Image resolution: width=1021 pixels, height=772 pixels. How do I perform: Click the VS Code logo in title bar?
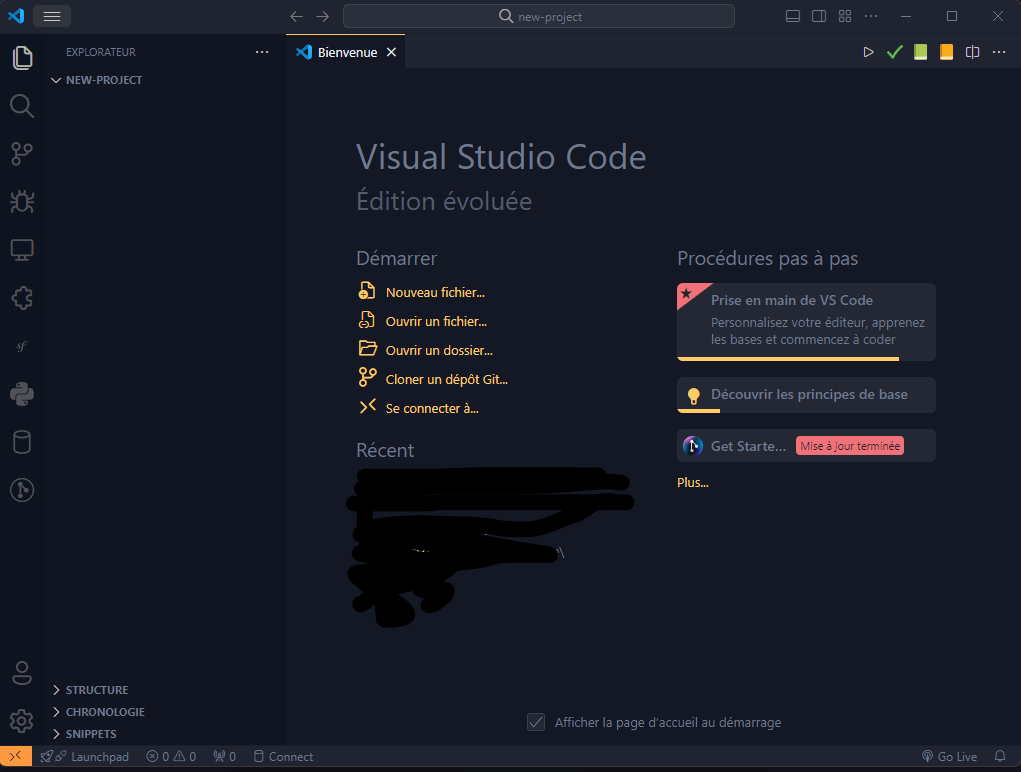click(x=16, y=16)
